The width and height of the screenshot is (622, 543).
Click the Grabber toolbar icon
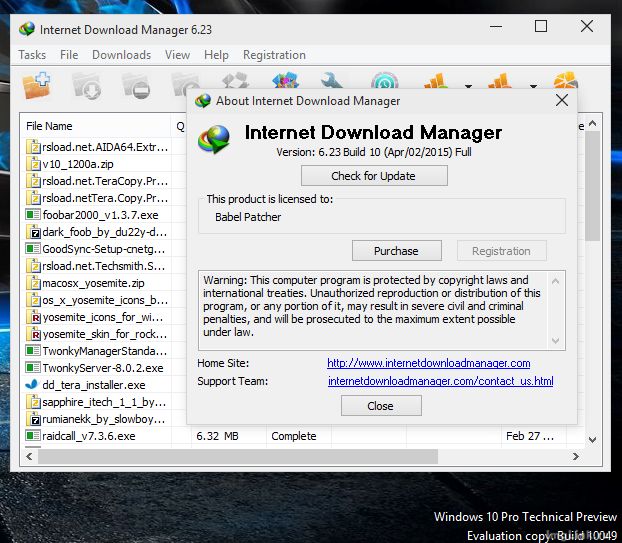[x=566, y=80]
